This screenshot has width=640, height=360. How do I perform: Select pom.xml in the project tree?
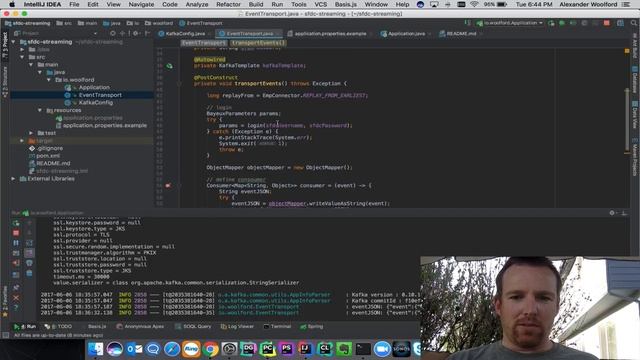coord(48,156)
